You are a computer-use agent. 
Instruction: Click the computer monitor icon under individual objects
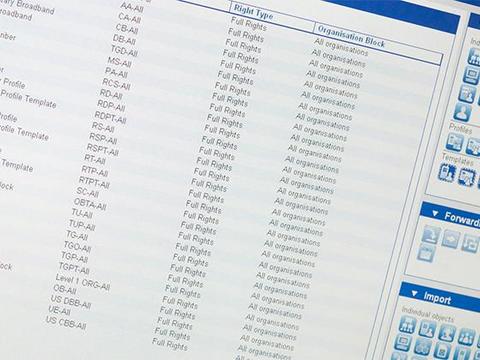coord(471,76)
